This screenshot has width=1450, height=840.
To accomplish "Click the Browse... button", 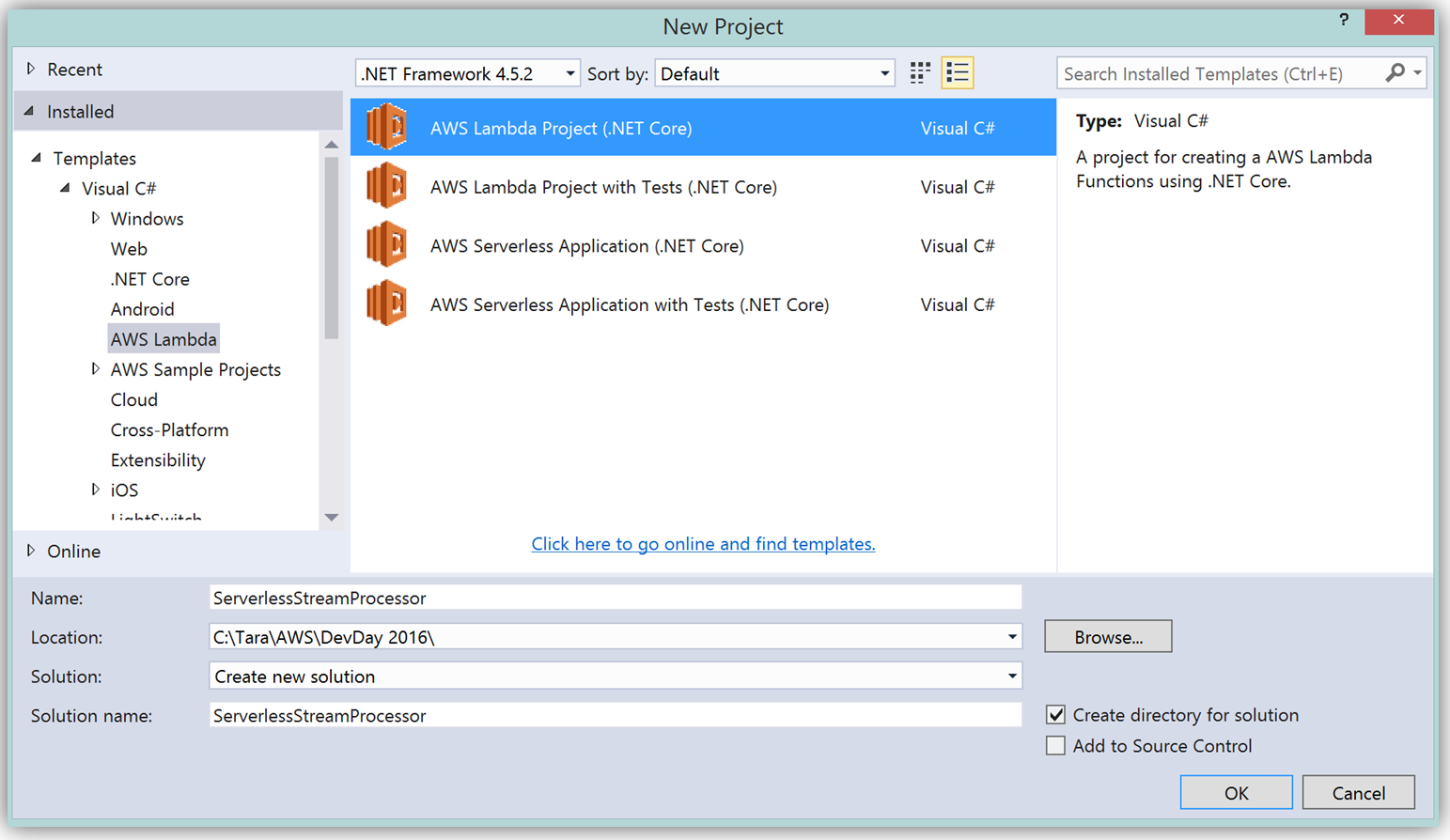I will (1108, 637).
